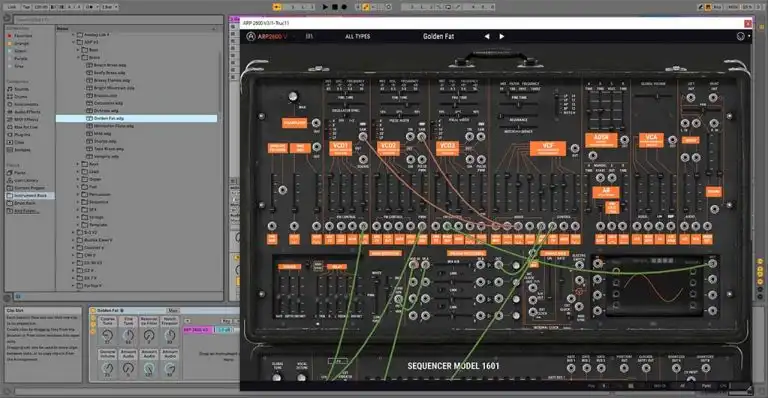Open the Instruments browser category

(26, 104)
